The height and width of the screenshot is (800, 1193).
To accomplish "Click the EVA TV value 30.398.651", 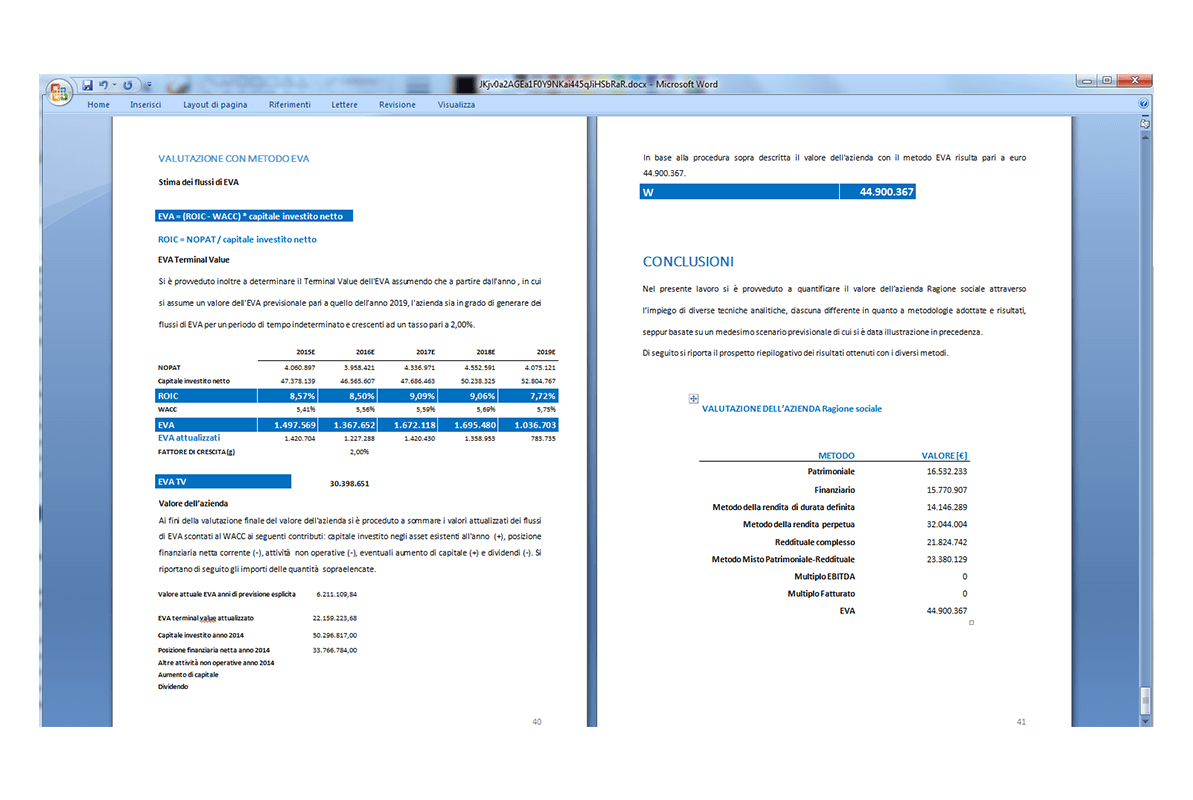I will point(349,483).
